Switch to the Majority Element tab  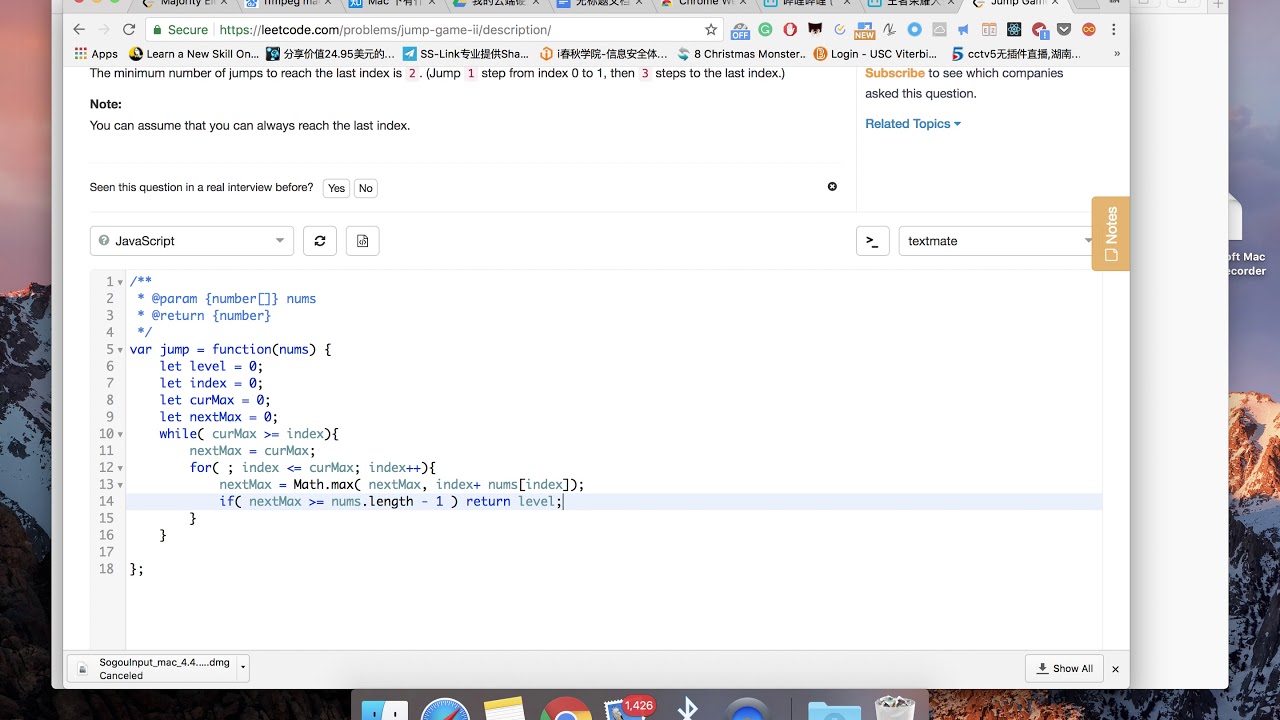point(182,4)
